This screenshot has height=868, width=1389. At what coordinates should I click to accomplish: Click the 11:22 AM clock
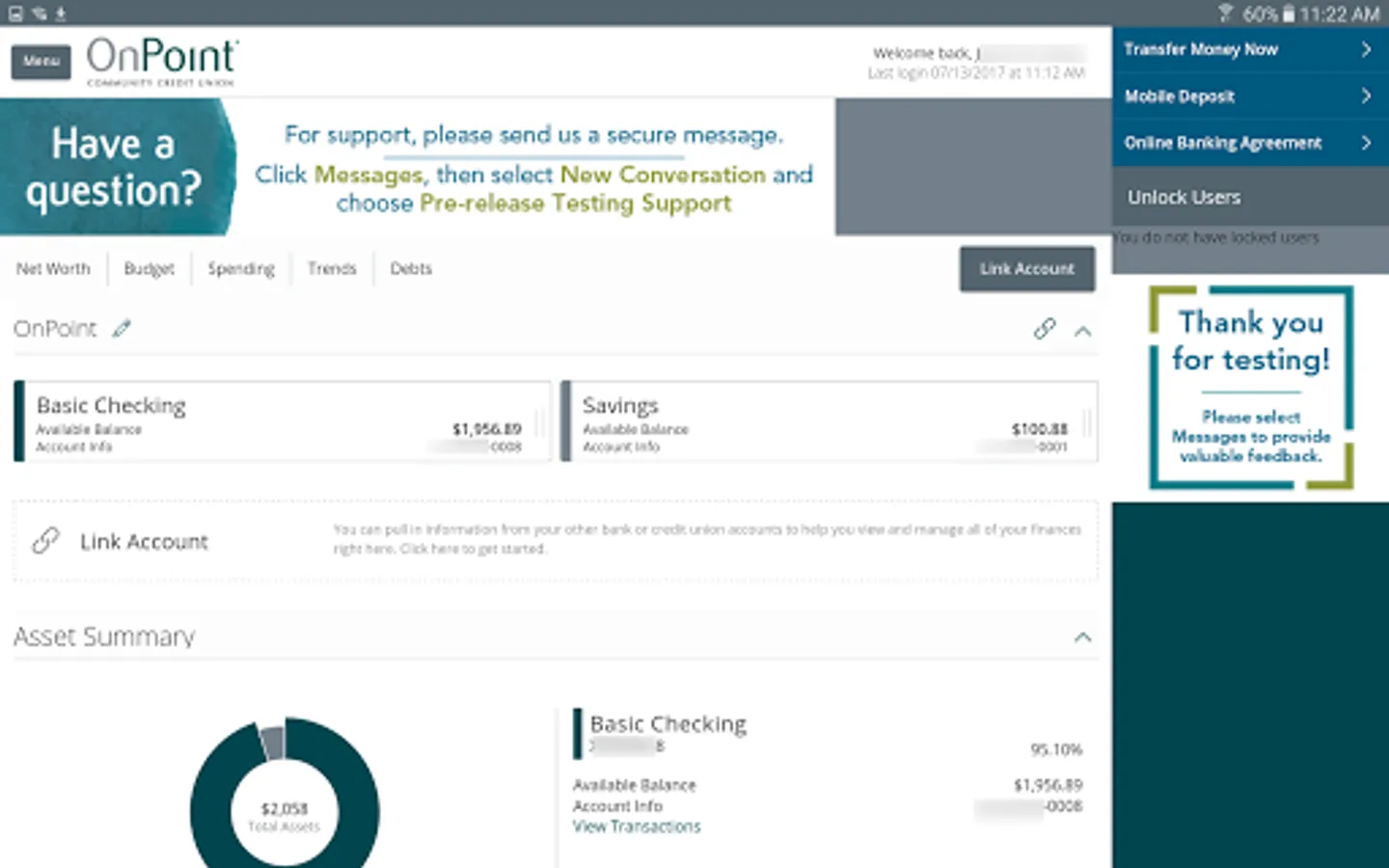pyautogui.click(x=1339, y=14)
